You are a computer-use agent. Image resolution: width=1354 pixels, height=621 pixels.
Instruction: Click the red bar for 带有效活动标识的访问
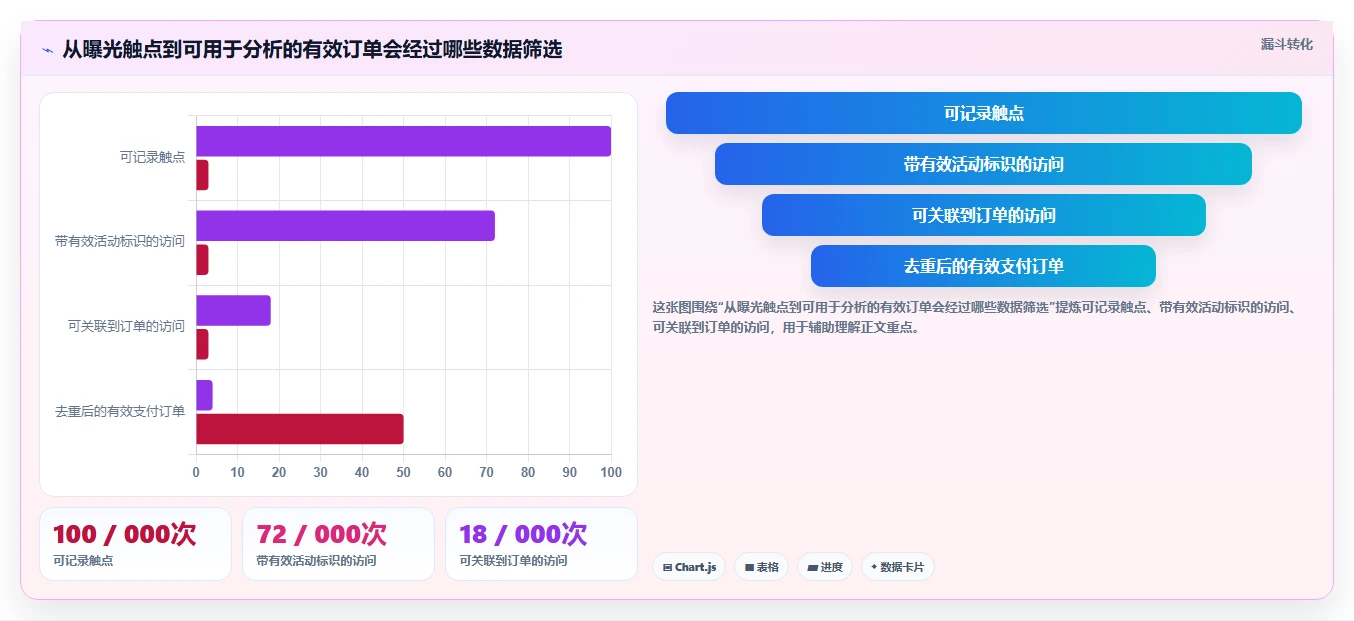[202, 260]
